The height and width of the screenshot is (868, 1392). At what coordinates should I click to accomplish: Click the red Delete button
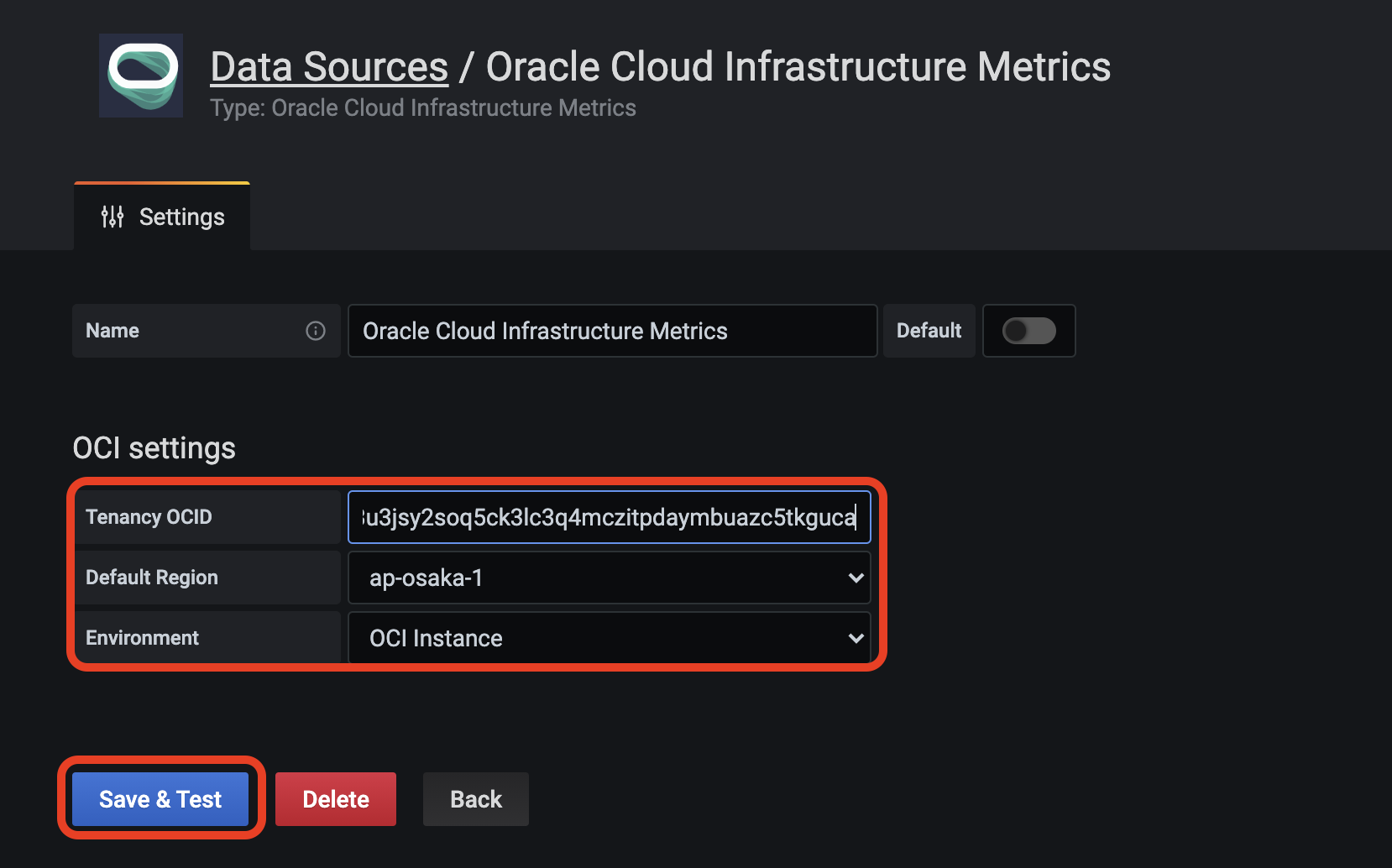pos(335,799)
